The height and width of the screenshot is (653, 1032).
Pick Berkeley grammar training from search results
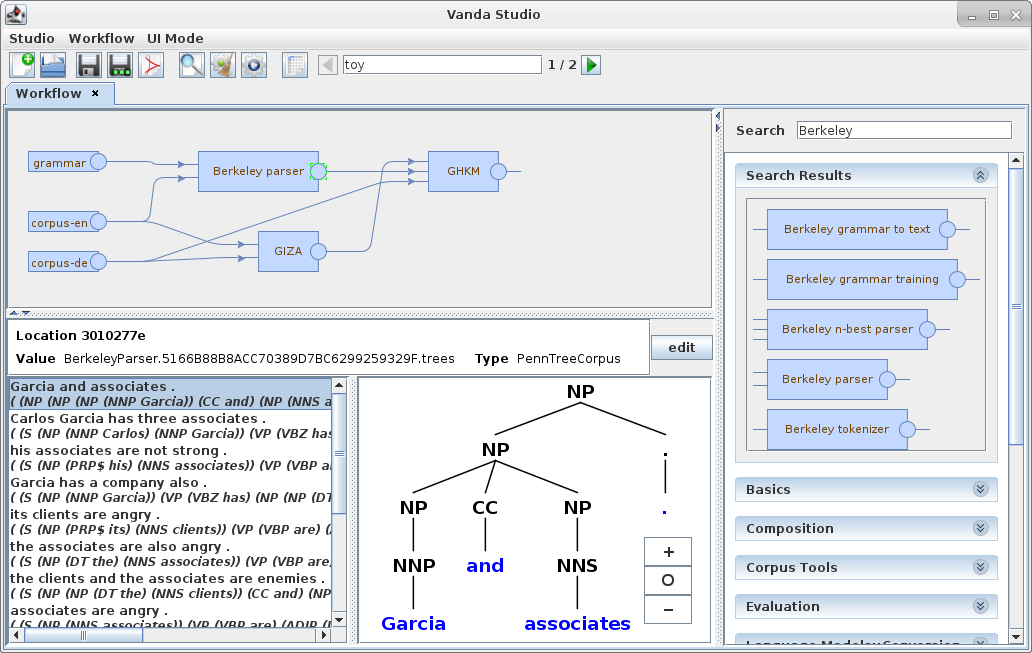point(862,279)
